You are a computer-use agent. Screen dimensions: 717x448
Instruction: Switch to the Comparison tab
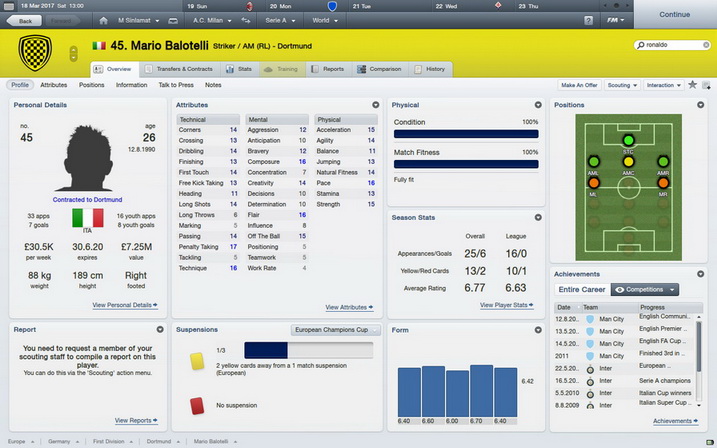[x=379, y=69]
